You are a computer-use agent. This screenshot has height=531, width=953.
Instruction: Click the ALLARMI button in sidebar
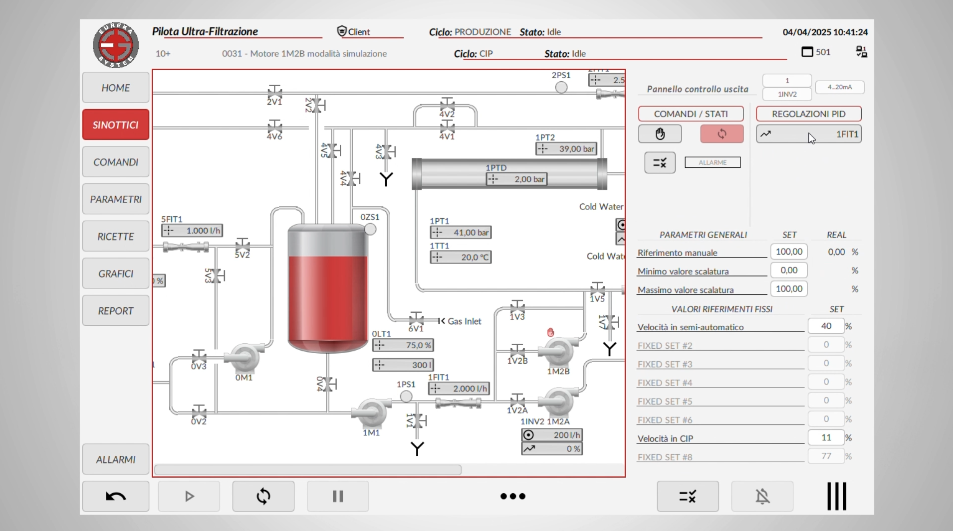coord(116,459)
